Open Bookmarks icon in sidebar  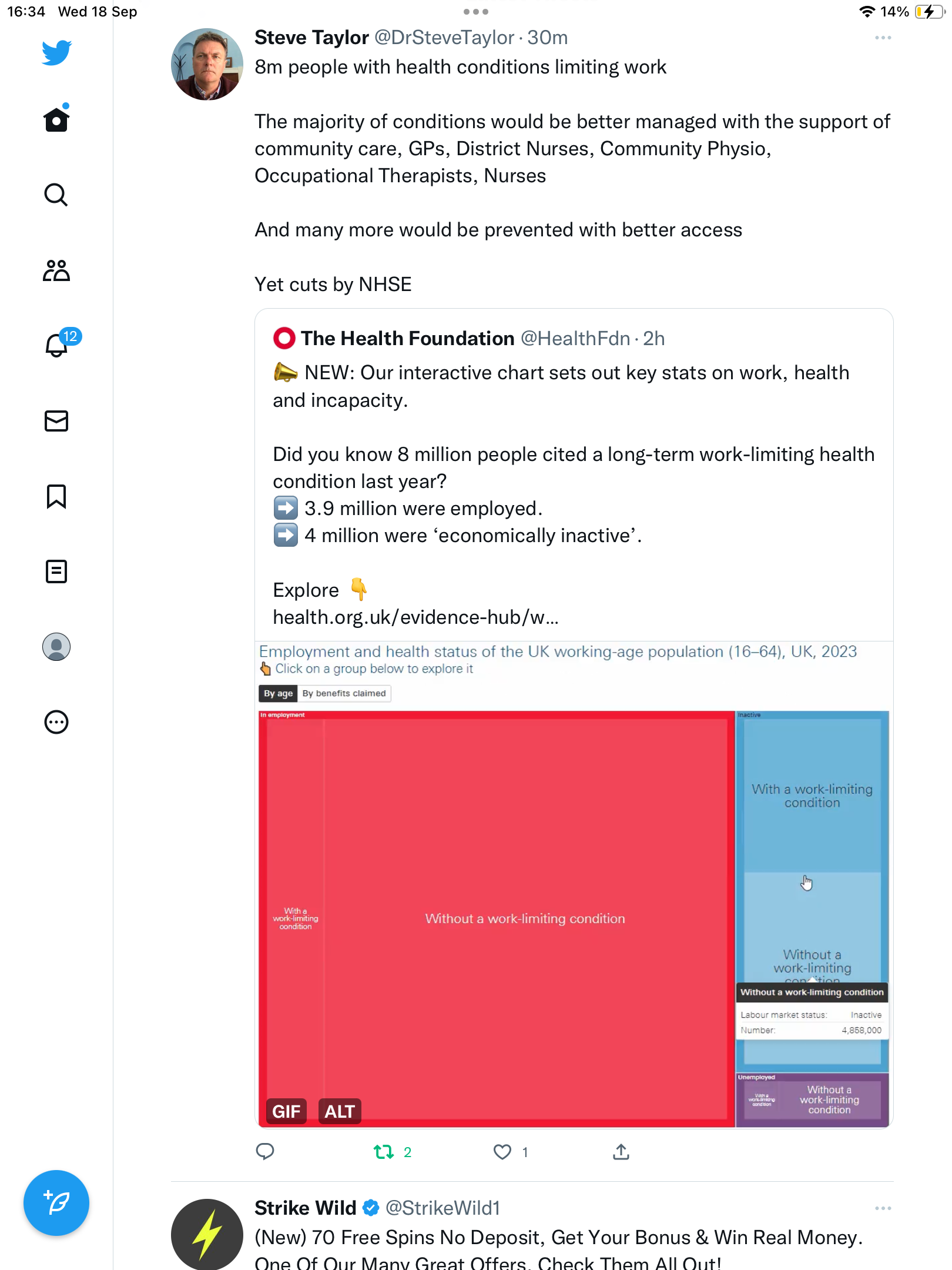(56, 496)
